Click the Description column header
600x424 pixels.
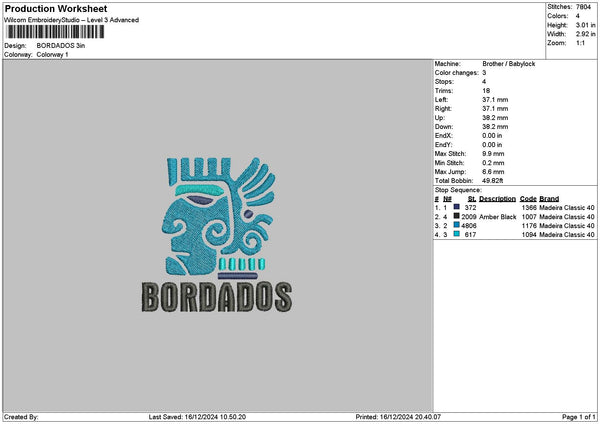[x=497, y=199]
